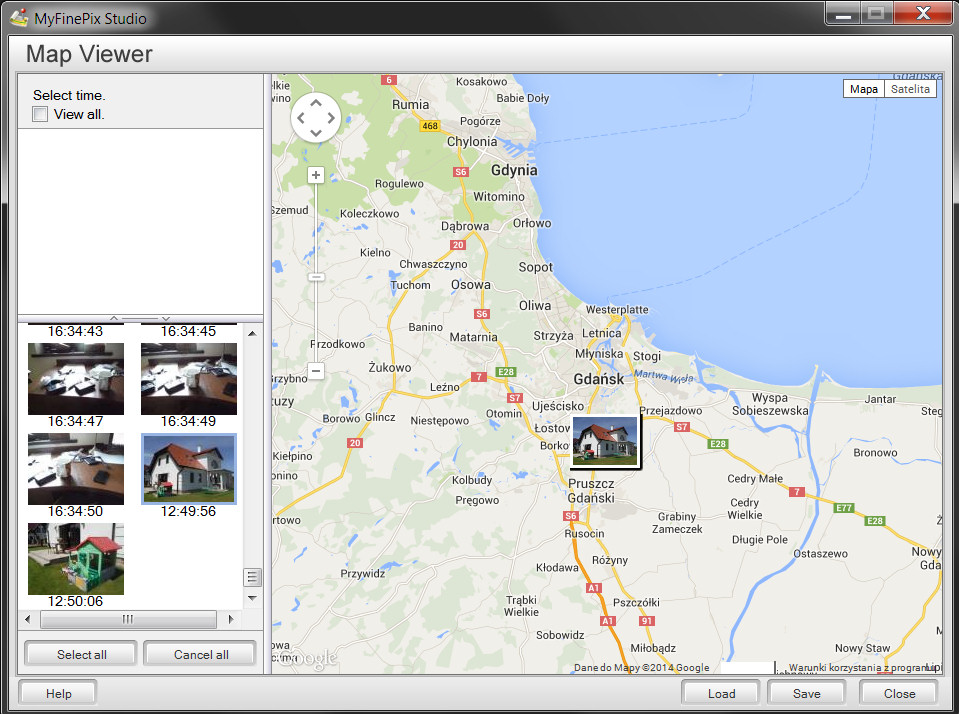Click the MyFinePix Studio title bar icon
Screen dimensions: 959x714
tap(19, 18)
